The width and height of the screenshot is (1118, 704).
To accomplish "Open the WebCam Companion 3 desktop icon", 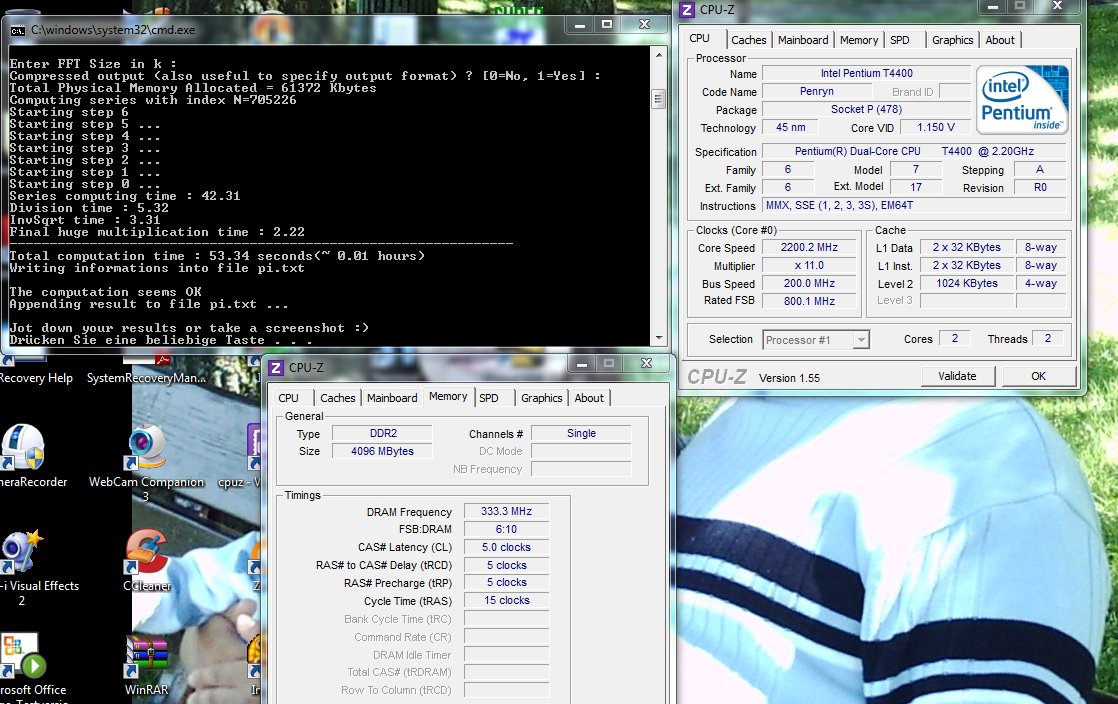I will [x=146, y=464].
